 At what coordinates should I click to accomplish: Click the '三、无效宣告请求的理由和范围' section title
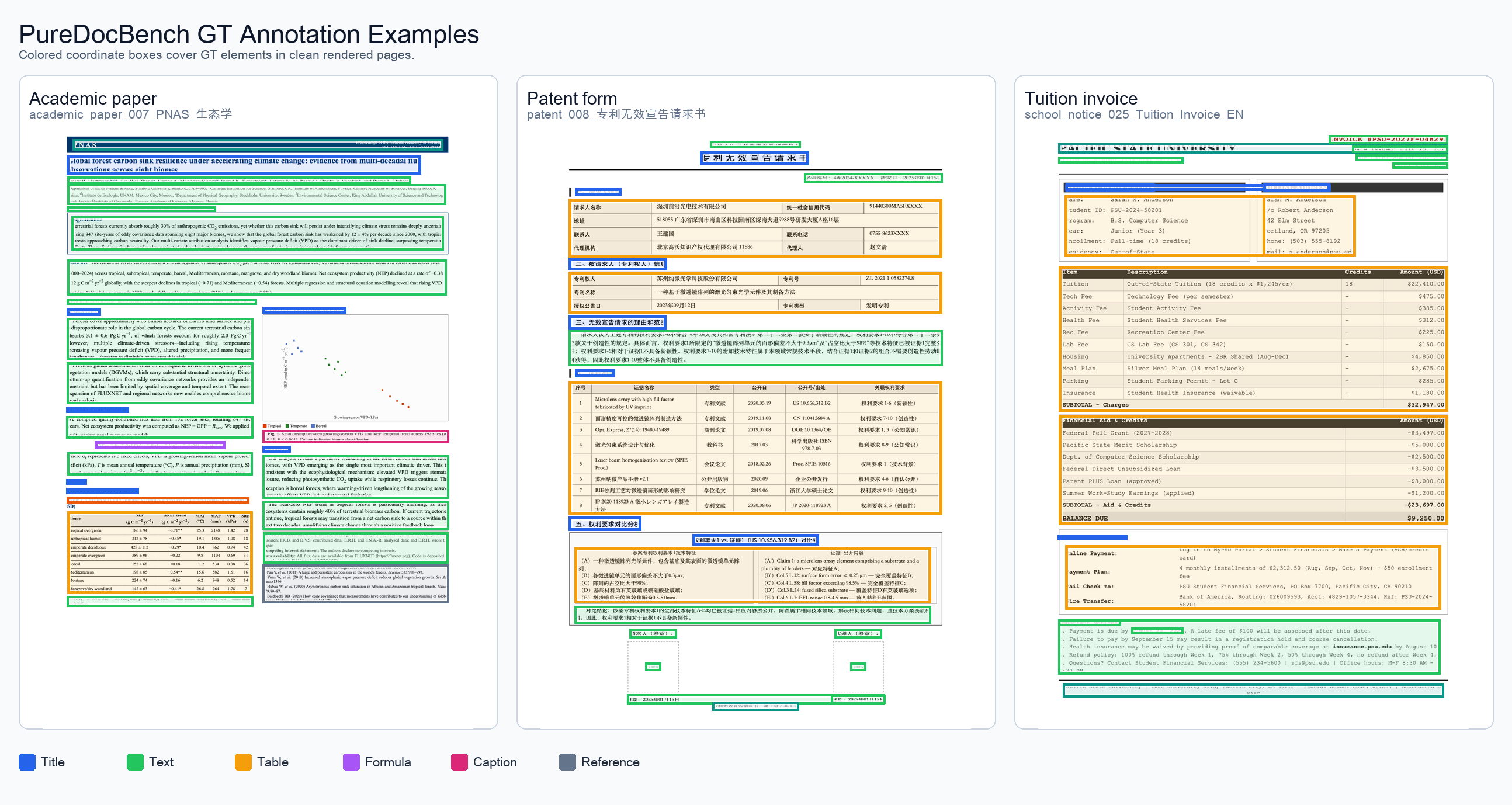617,322
